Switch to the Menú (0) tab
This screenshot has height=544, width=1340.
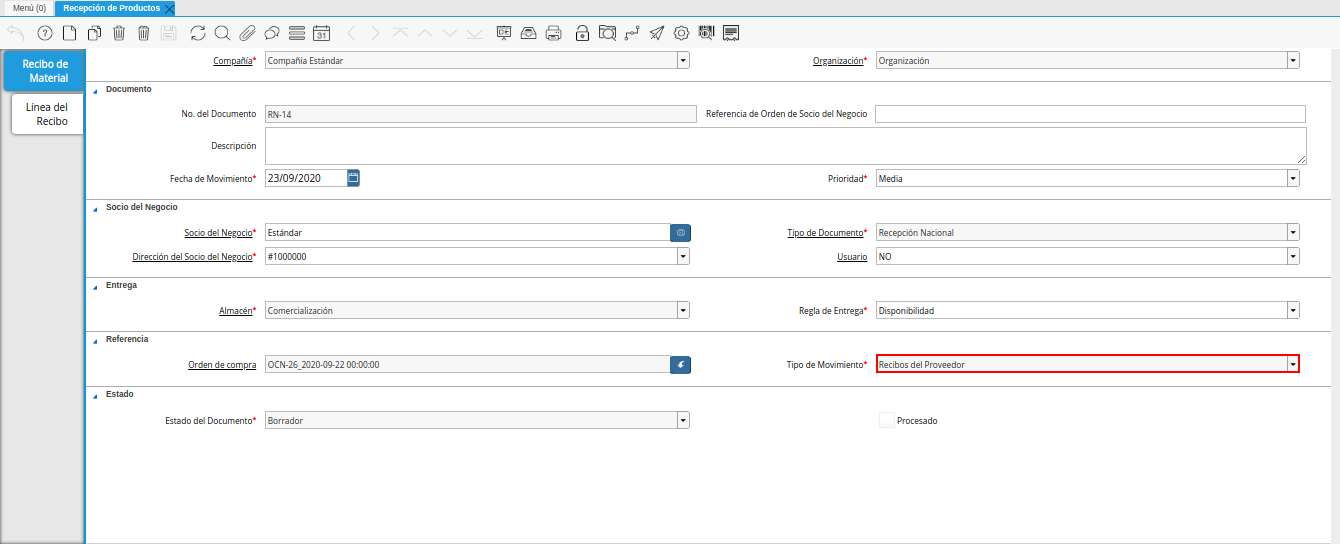click(x=29, y=8)
